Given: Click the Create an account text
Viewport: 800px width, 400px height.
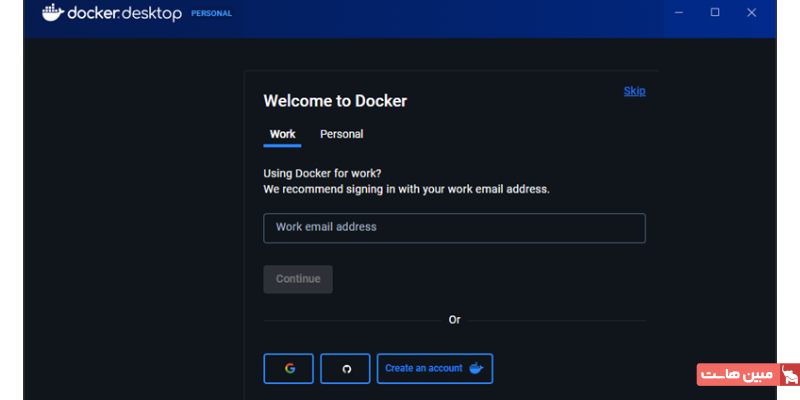Looking at the screenshot, I should [424, 368].
